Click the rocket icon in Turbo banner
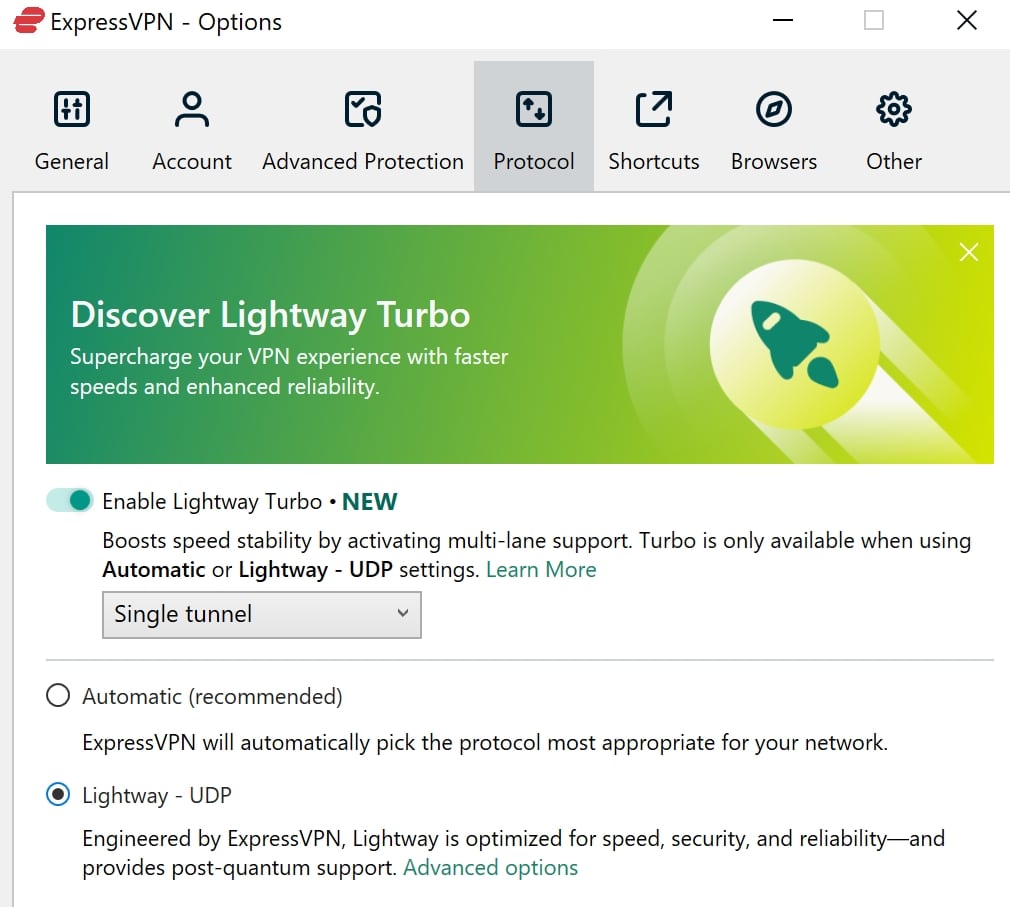The height and width of the screenshot is (907, 1010). coord(794,344)
